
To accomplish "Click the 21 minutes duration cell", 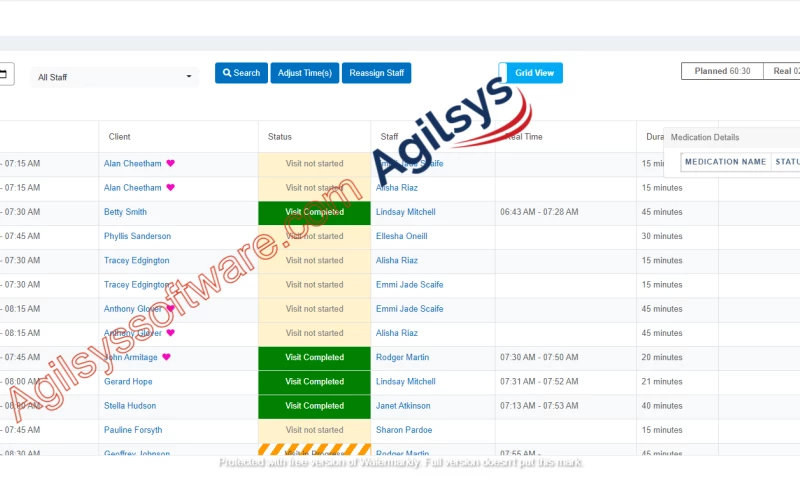I will point(662,382).
